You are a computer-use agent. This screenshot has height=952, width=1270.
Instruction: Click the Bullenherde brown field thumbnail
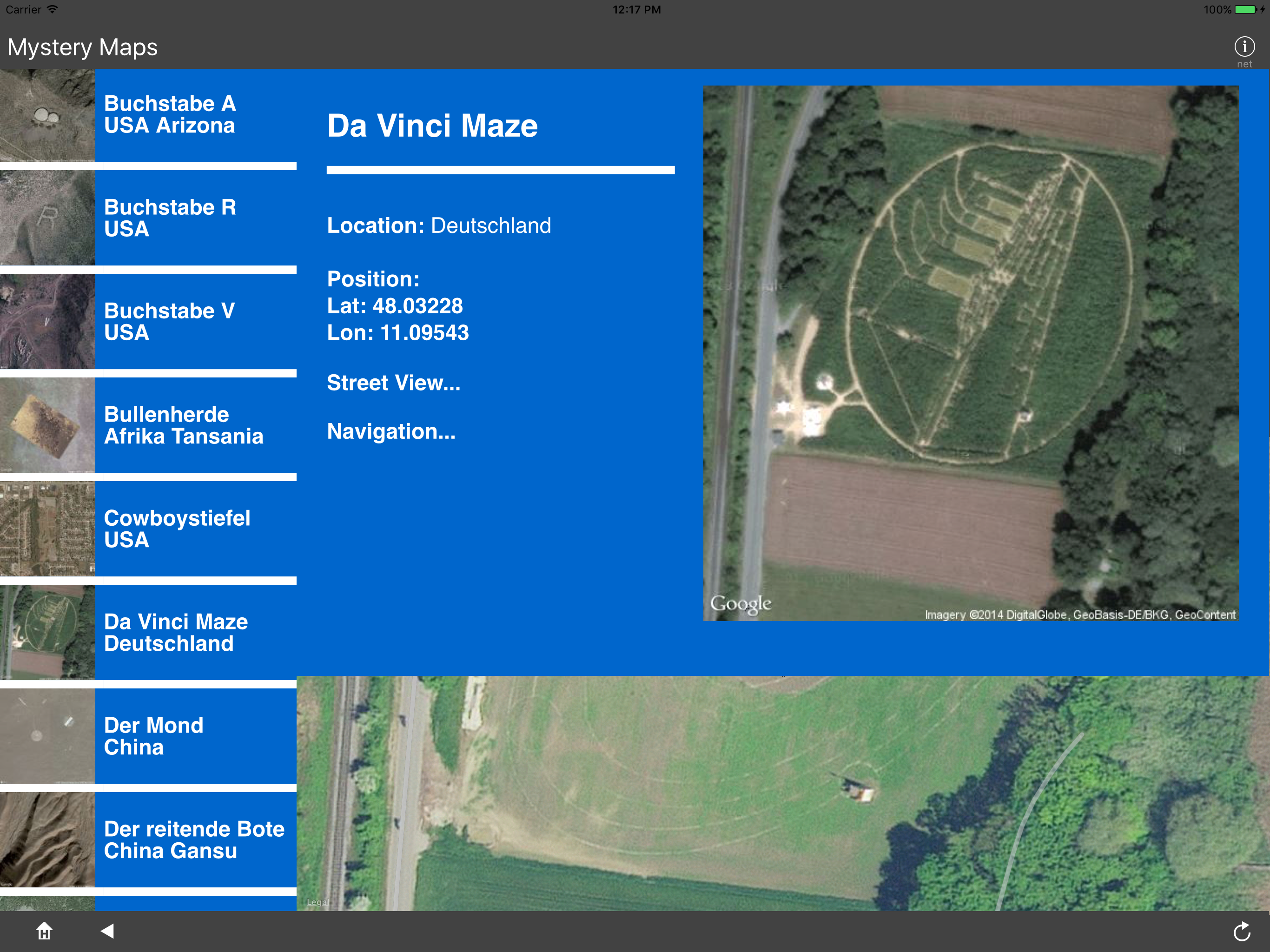pyautogui.click(x=47, y=425)
